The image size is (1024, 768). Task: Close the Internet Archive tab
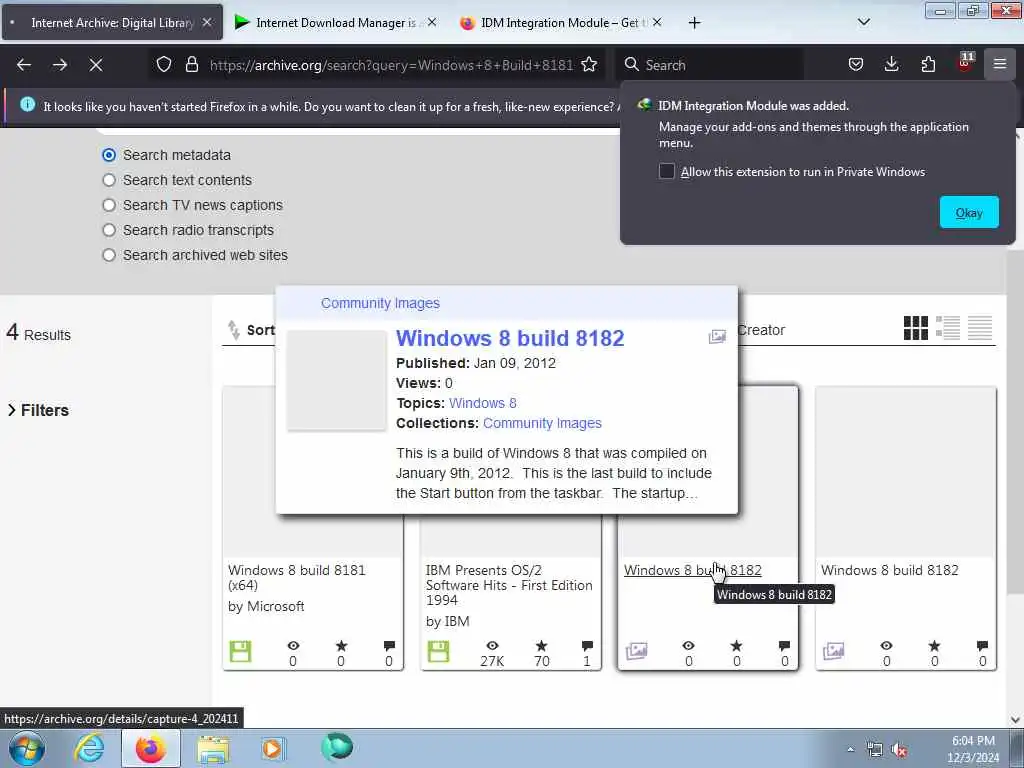coord(207,22)
